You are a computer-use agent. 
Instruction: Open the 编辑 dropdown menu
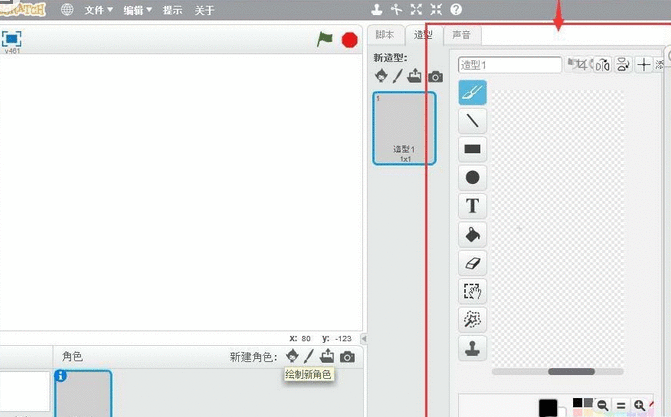click(x=137, y=10)
